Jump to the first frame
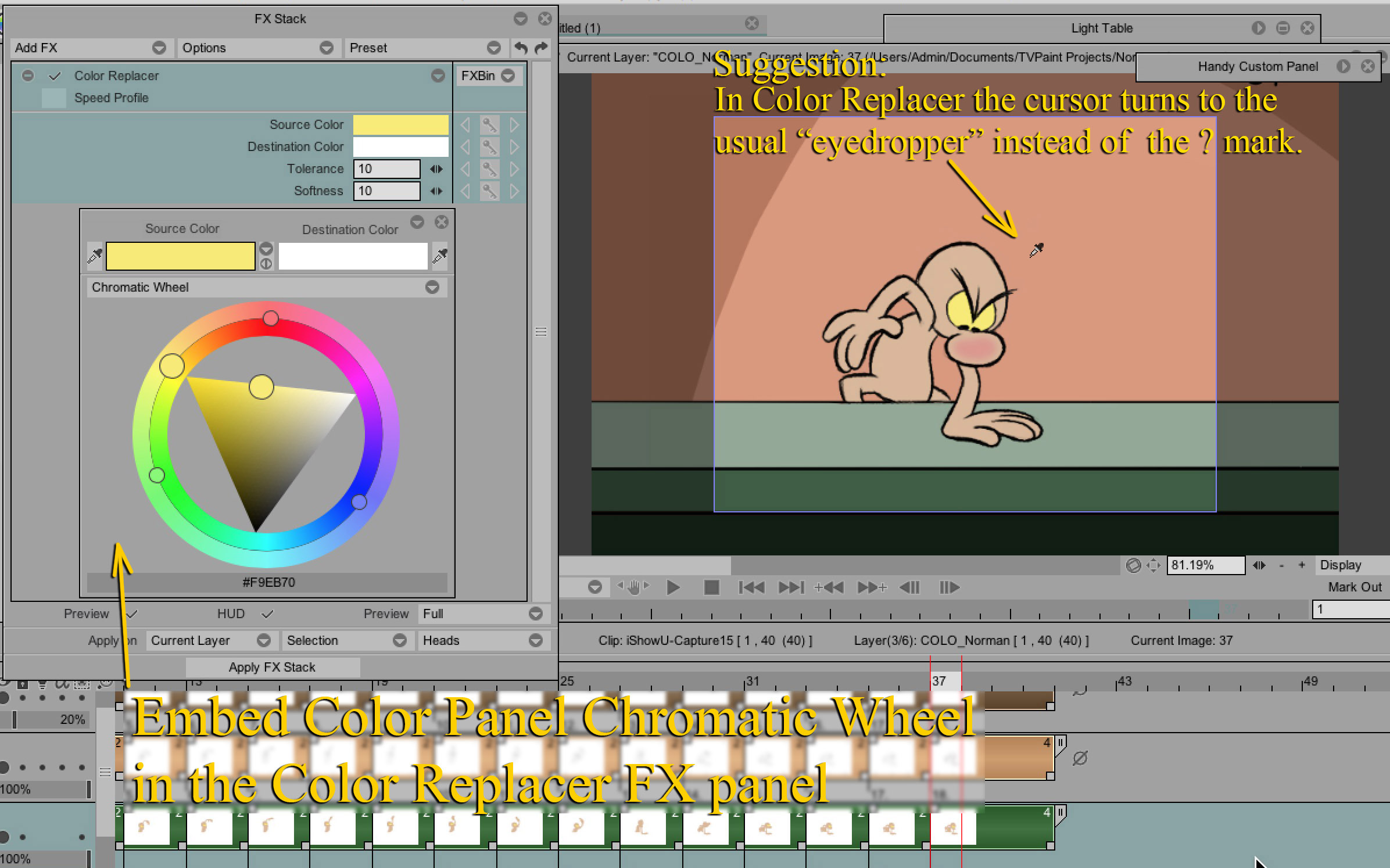Screen dimensions: 1390x868 coord(751,587)
